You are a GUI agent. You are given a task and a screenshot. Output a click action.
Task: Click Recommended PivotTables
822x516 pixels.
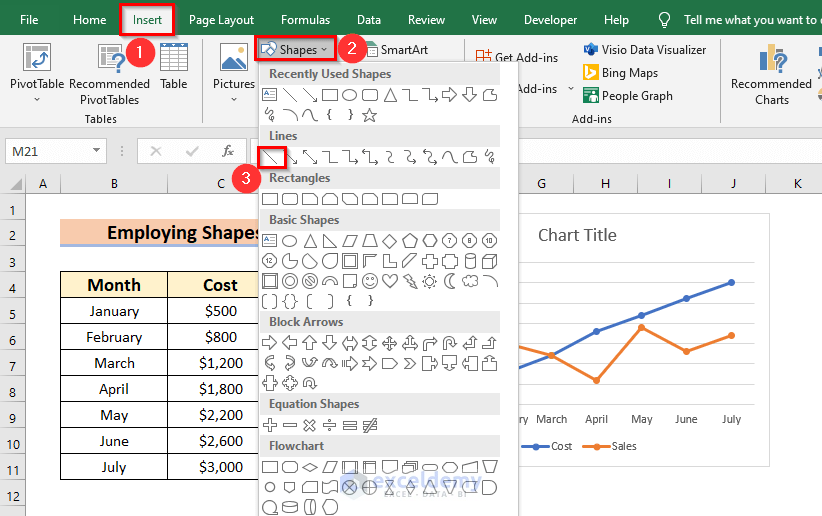coord(110,74)
